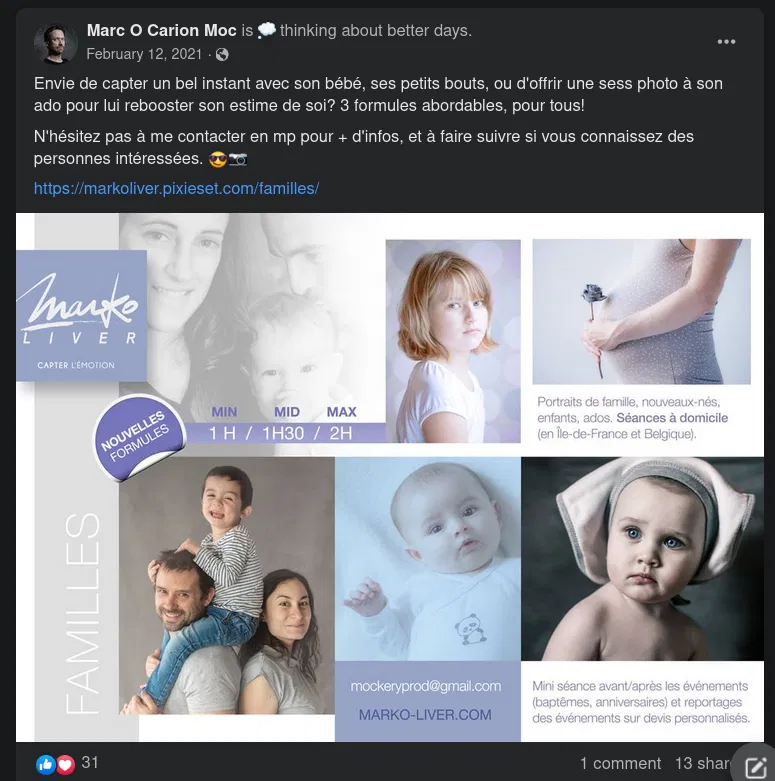The width and height of the screenshot is (775, 781).
Task: Open the 13 shares link
Action: [x=702, y=763]
